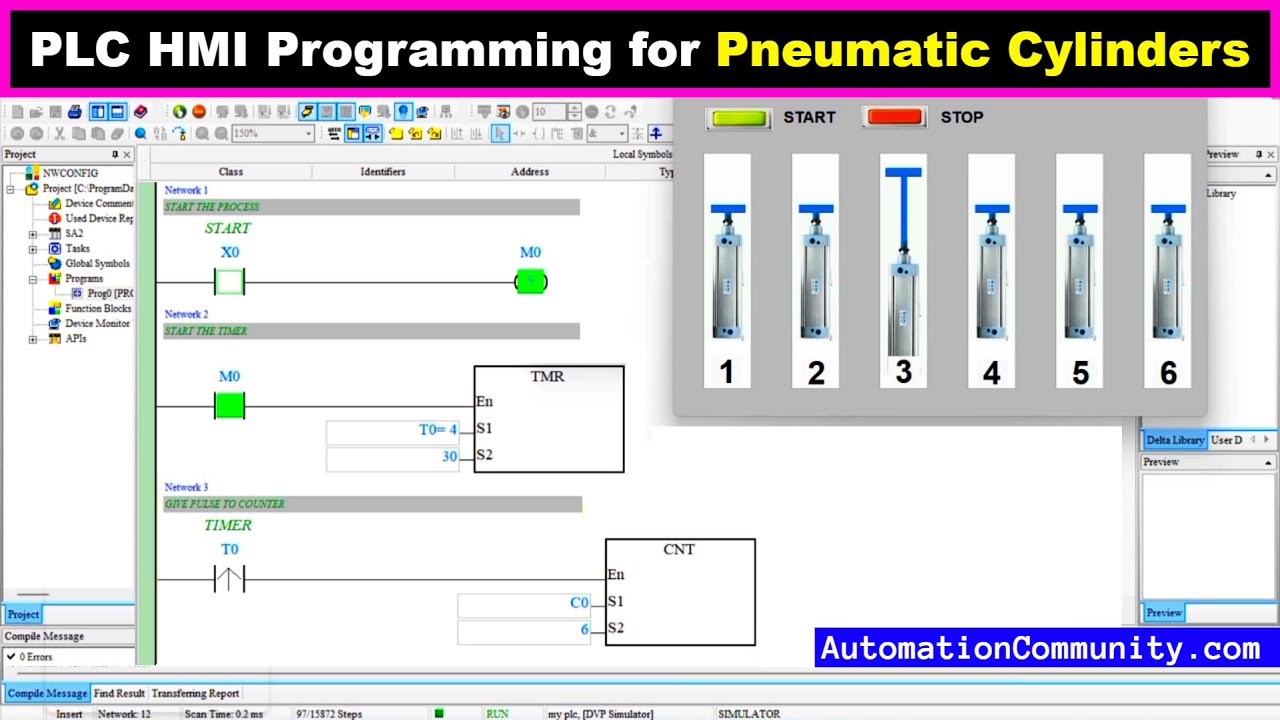Viewport: 1280px width, 720px height.
Task: Click the TMR function block
Action: (549, 419)
